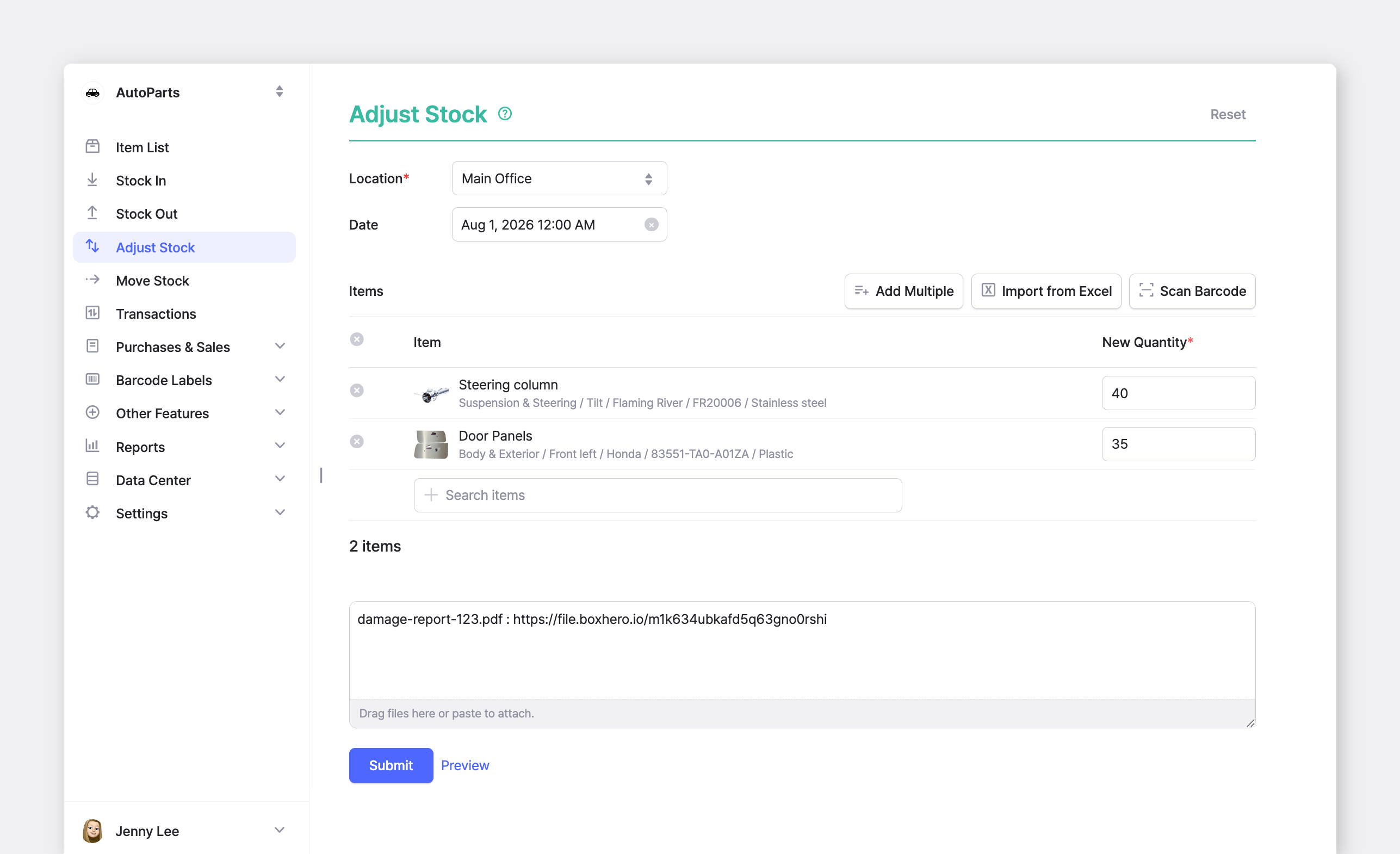
Task: Submit the stock adjustment
Action: click(x=391, y=765)
